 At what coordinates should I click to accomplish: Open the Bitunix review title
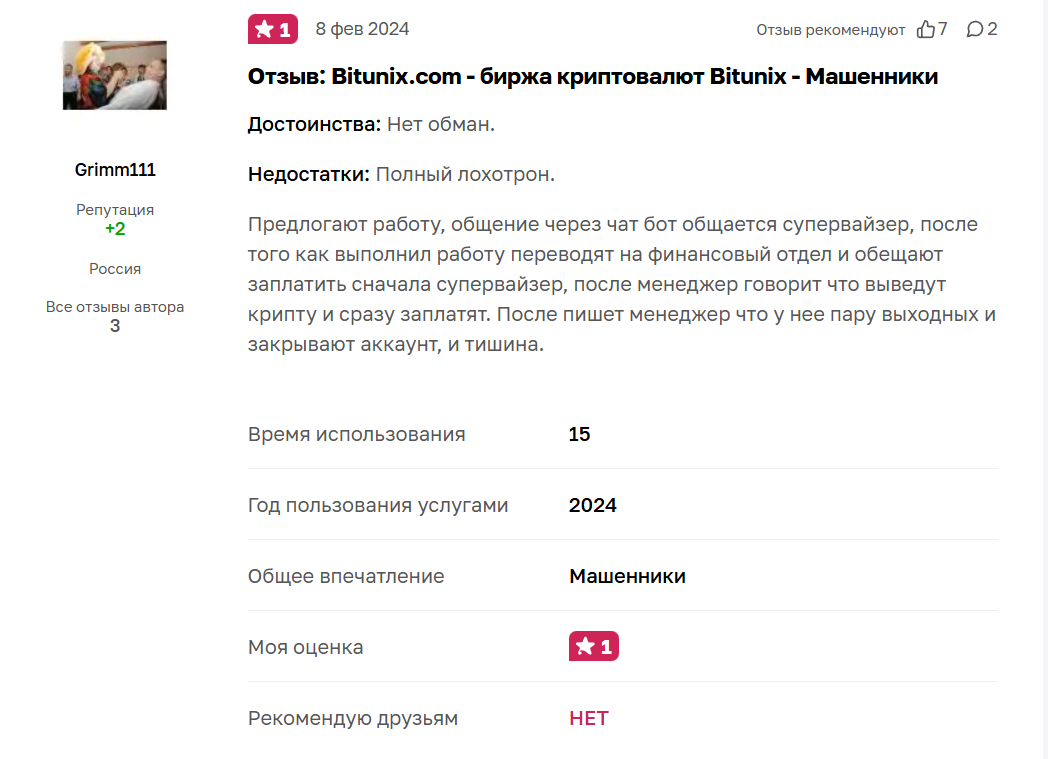(592, 76)
